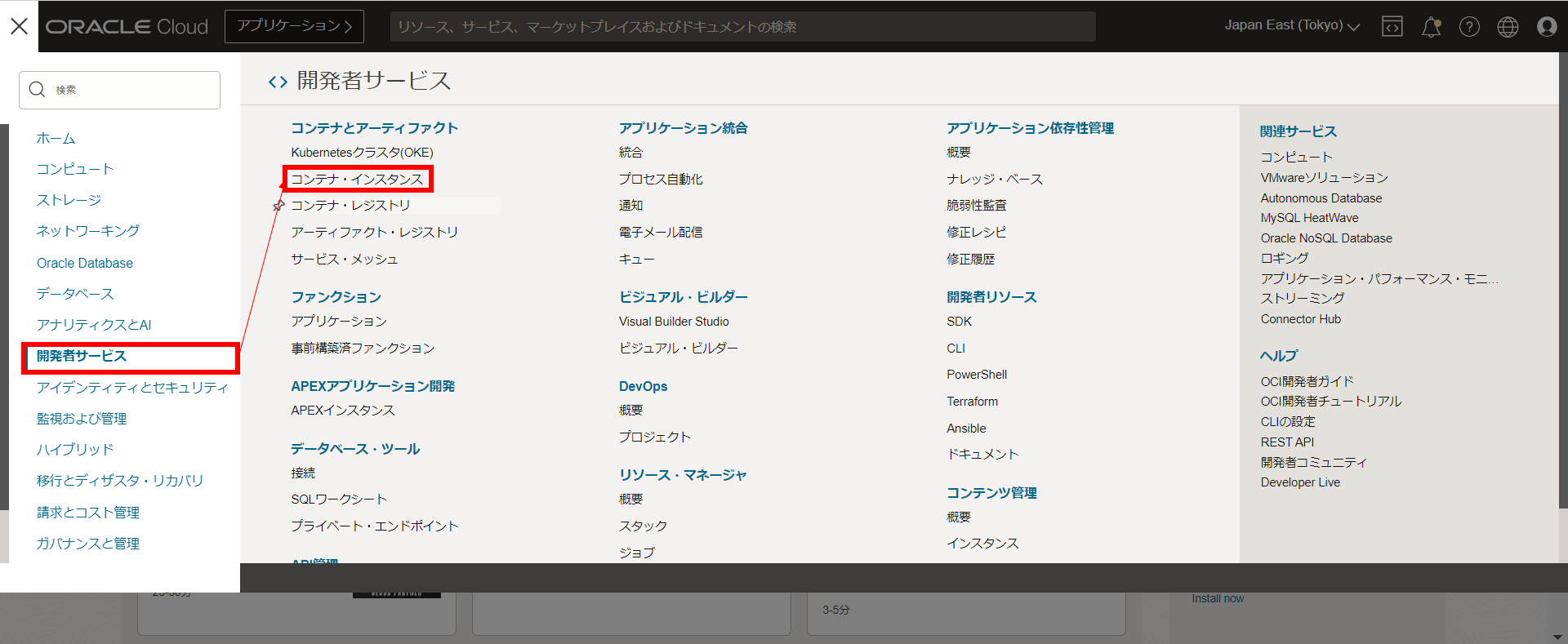Open コンテナ・レジストリ link

pos(350,206)
